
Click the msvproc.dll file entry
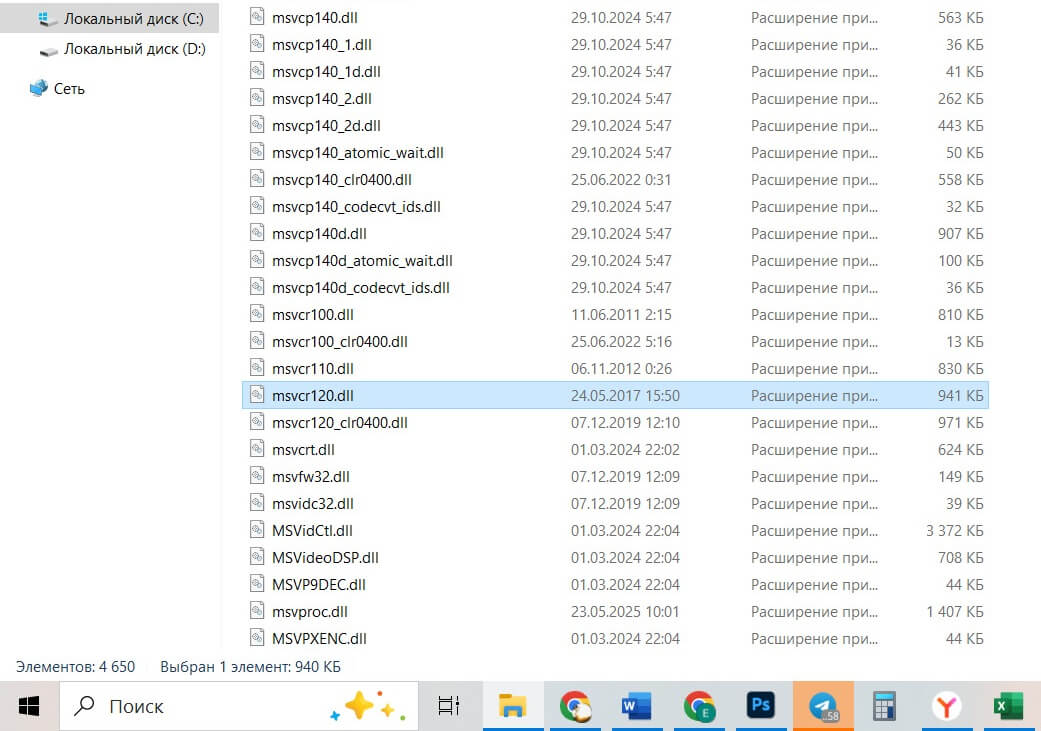coord(309,612)
